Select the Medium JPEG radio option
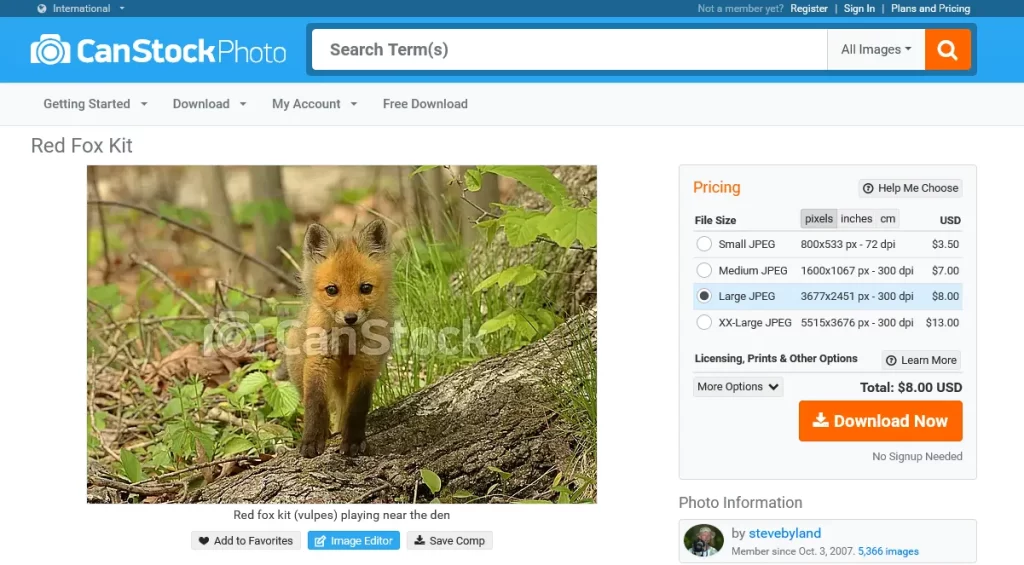Screen dimensions: 1024x565 [704, 270]
